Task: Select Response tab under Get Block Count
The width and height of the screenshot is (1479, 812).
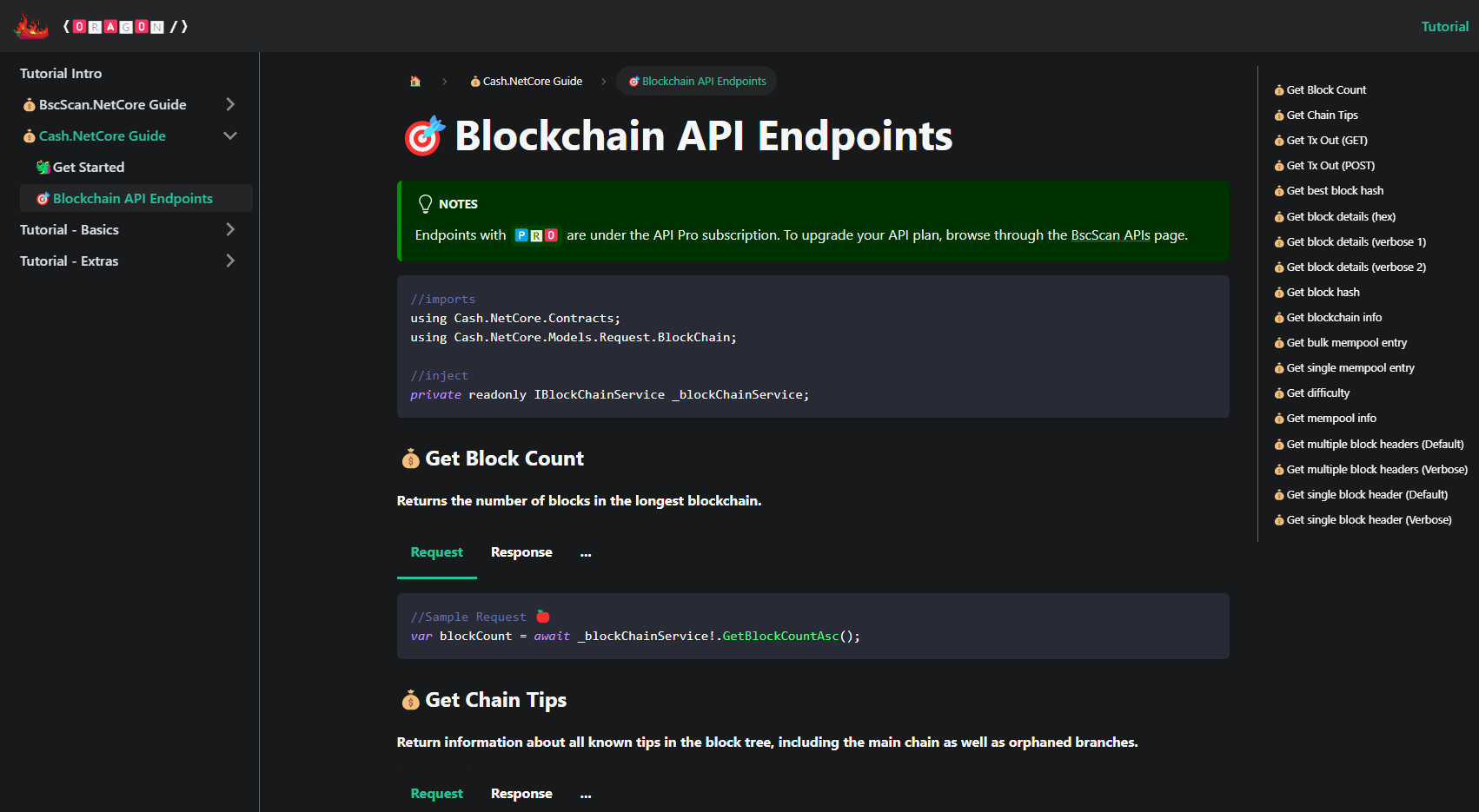Action: click(x=521, y=553)
